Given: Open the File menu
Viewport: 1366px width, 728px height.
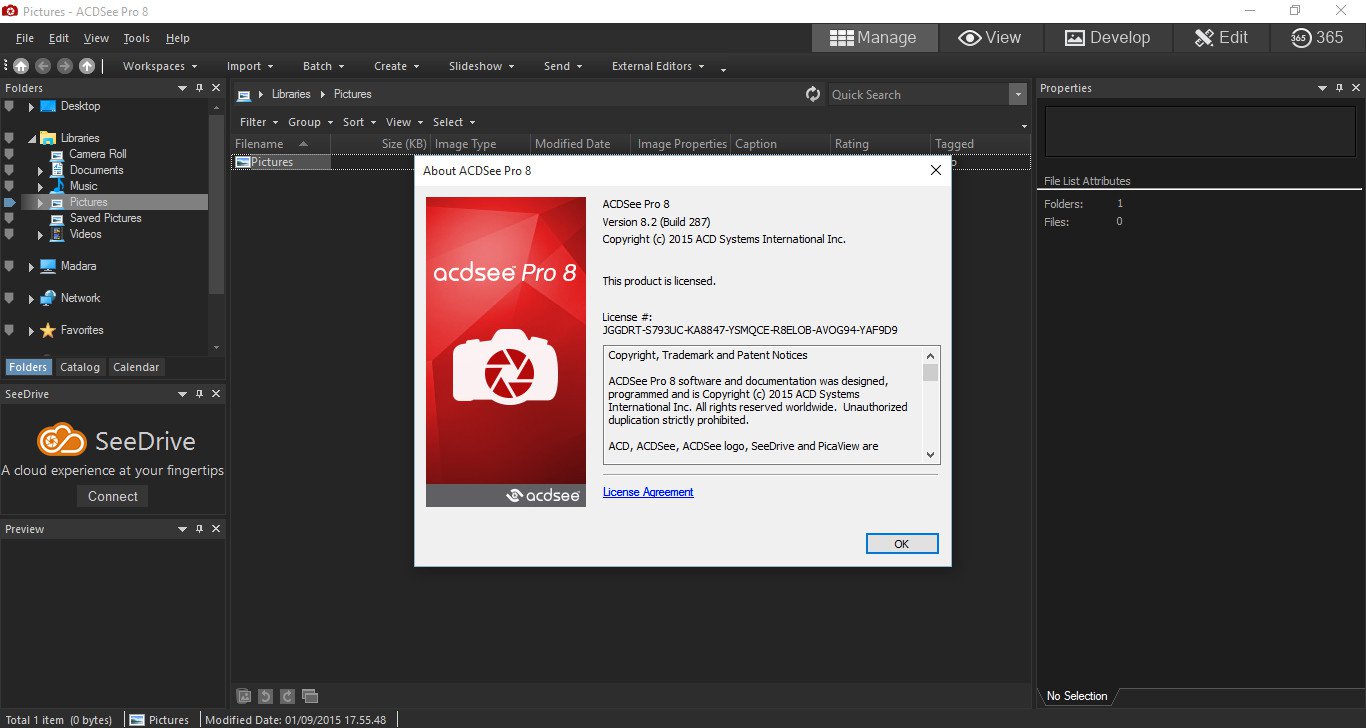Looking at the screenshot, I should (x=25, y=38).
